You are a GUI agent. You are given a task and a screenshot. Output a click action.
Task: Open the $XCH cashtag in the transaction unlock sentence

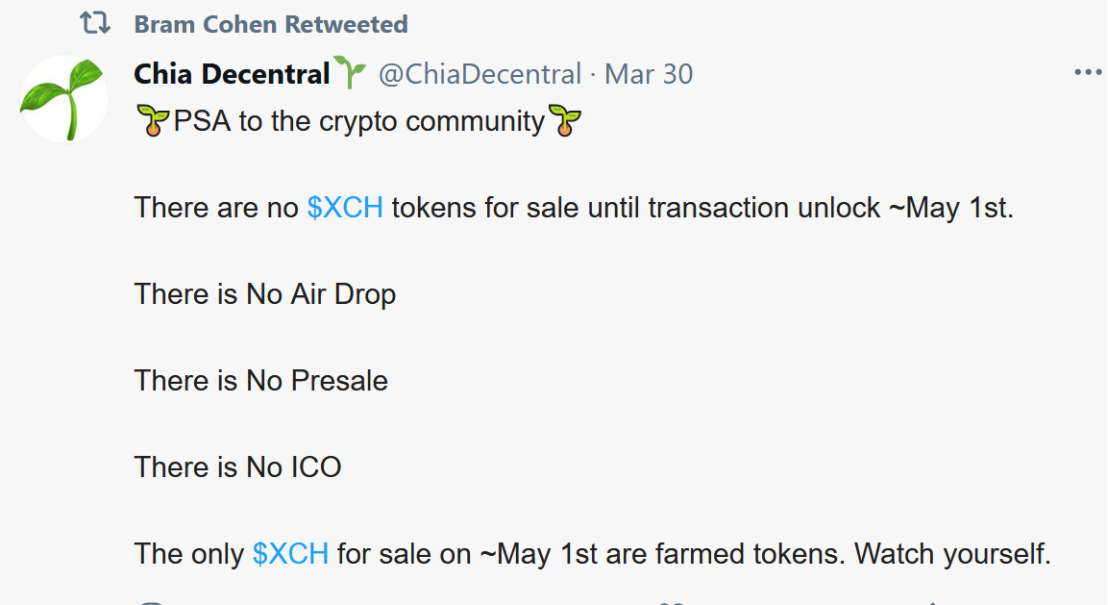[x=345, y=208]
